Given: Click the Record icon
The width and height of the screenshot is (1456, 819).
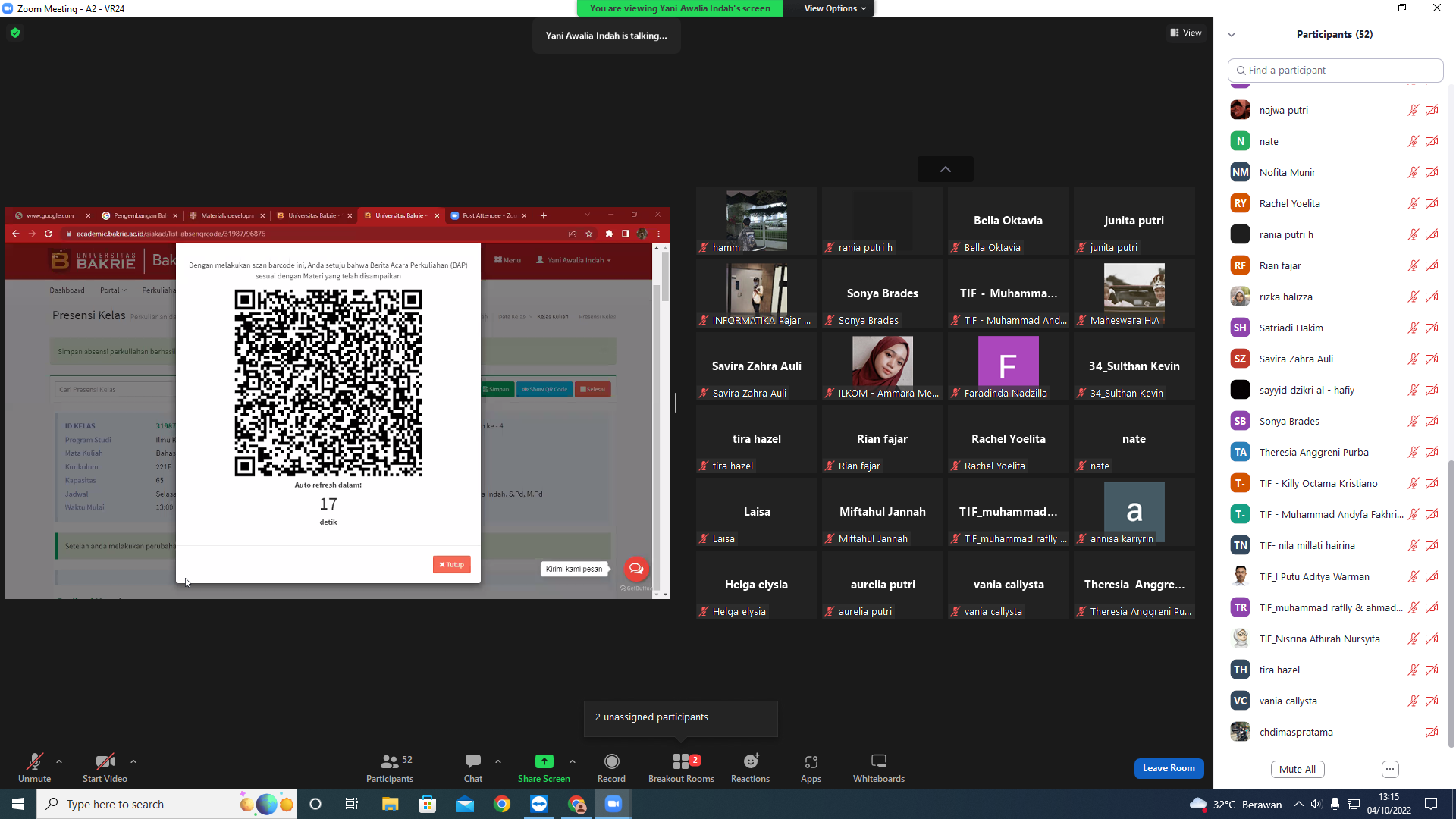Looking at the screenshot, I should click(x=611, y=761).
